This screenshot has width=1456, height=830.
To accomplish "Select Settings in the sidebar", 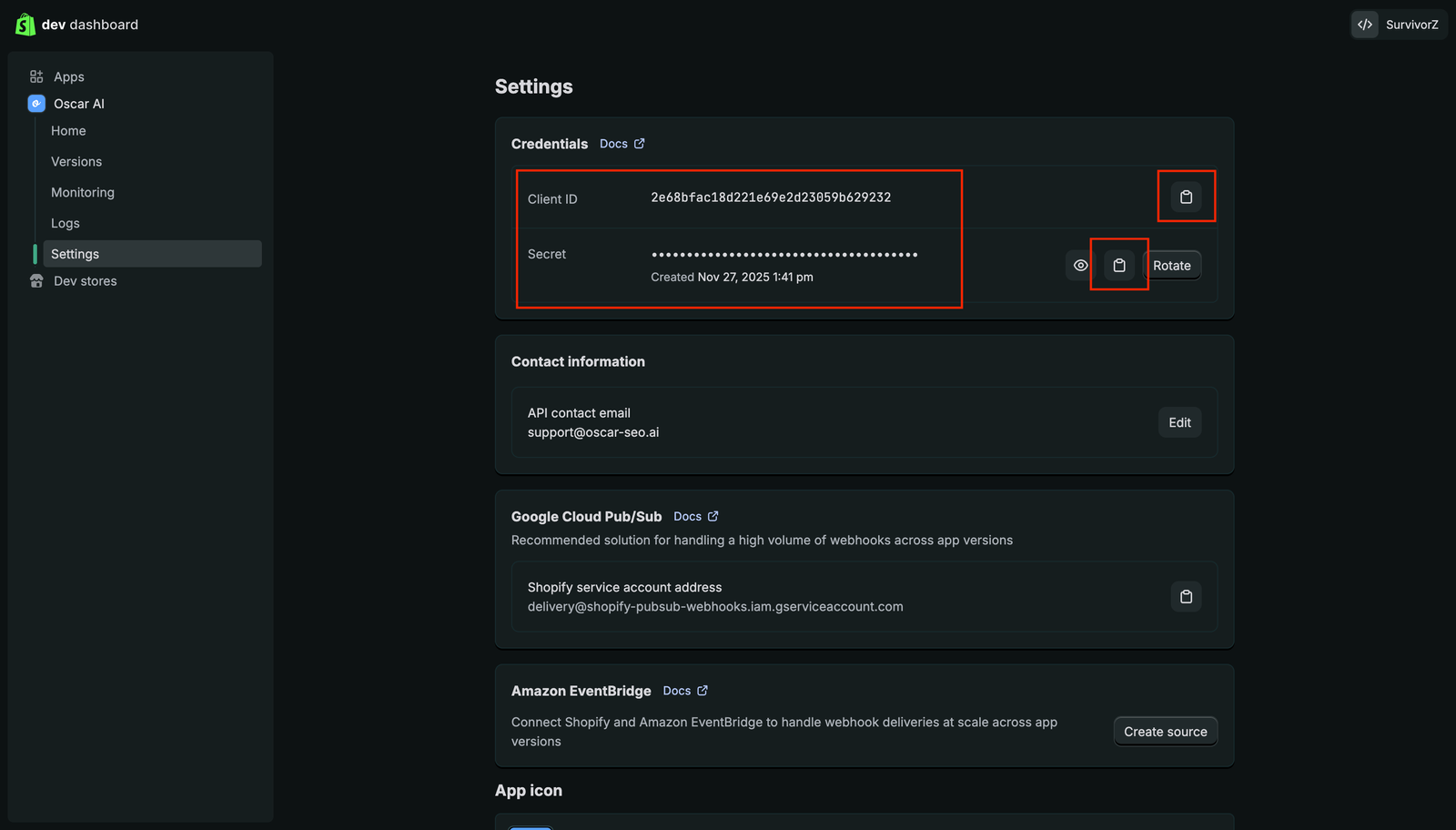I will point(75,254).
